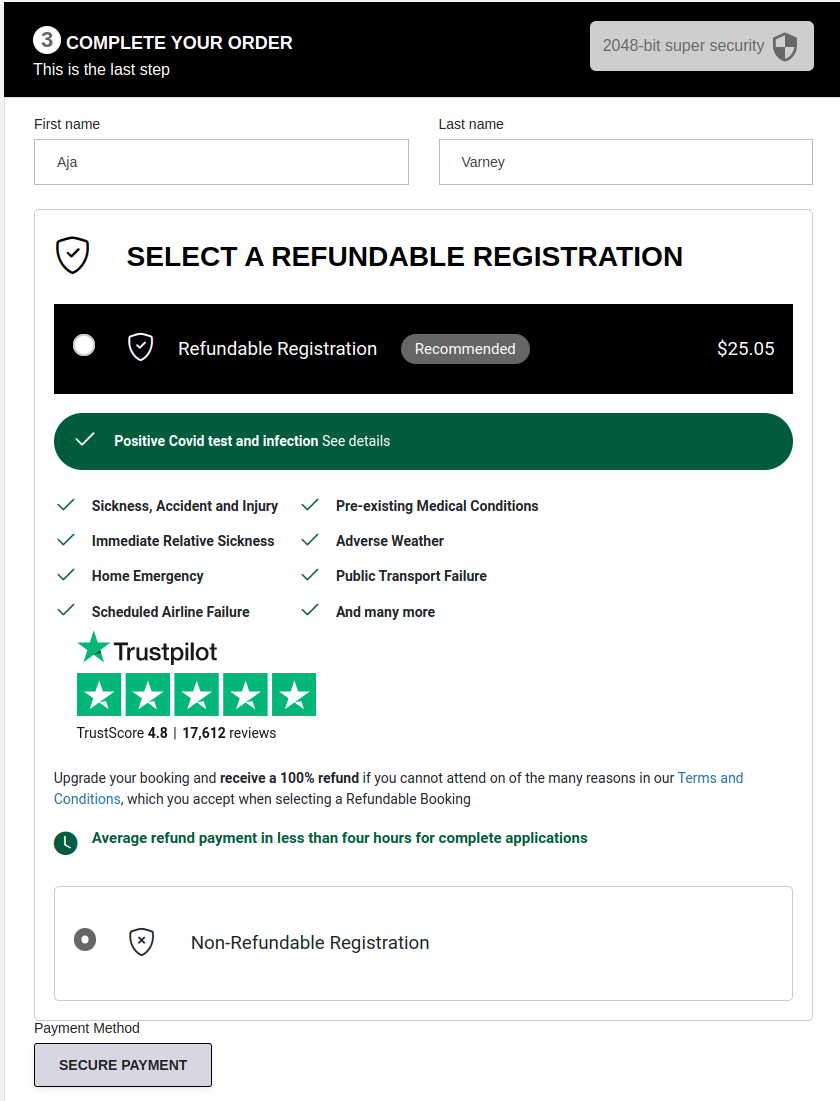Click the $25.05 price label
This screenshot has height=1101, width=840.
(x=745, y=349)
